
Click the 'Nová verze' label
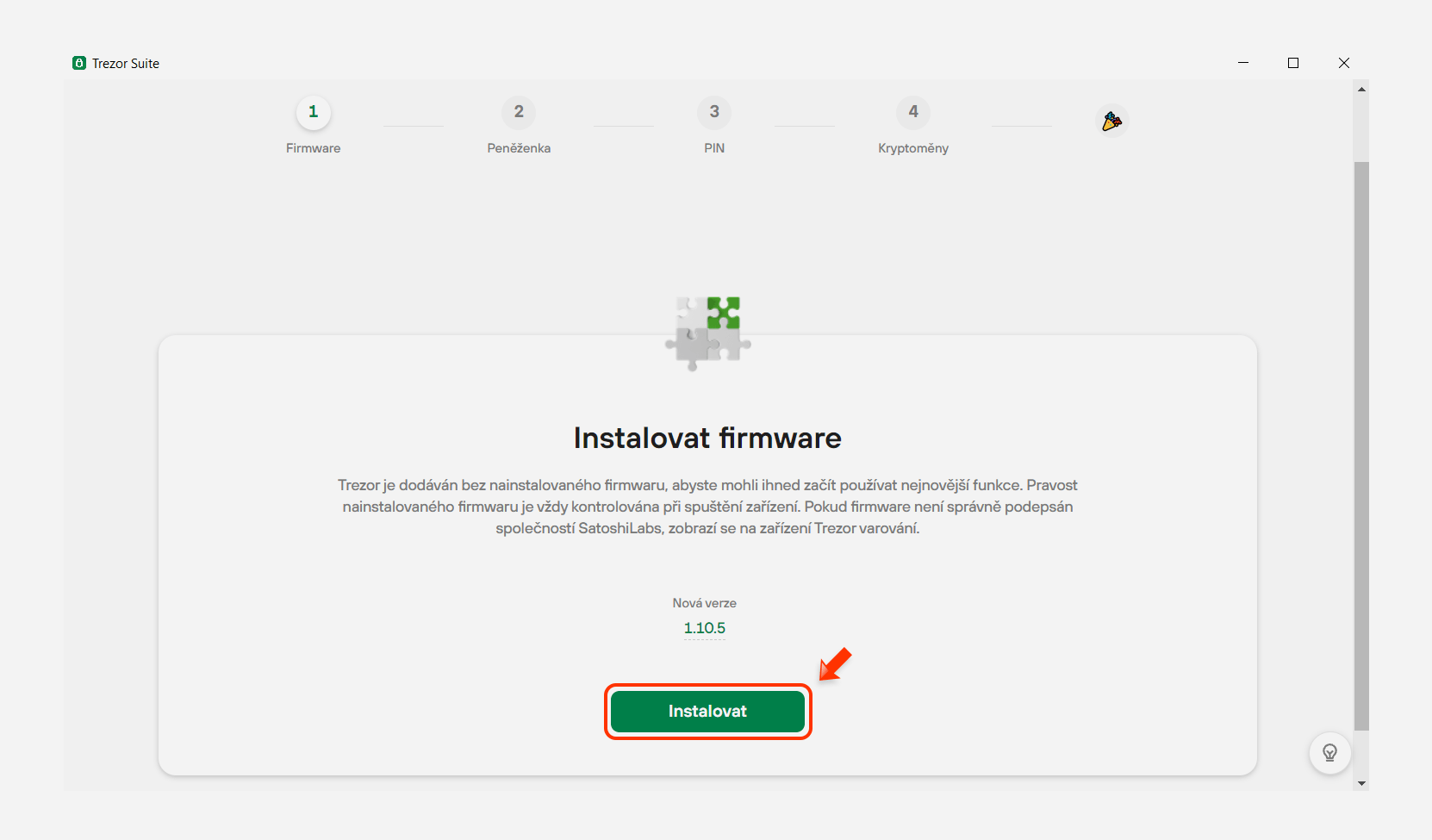(x=705, y=603)
